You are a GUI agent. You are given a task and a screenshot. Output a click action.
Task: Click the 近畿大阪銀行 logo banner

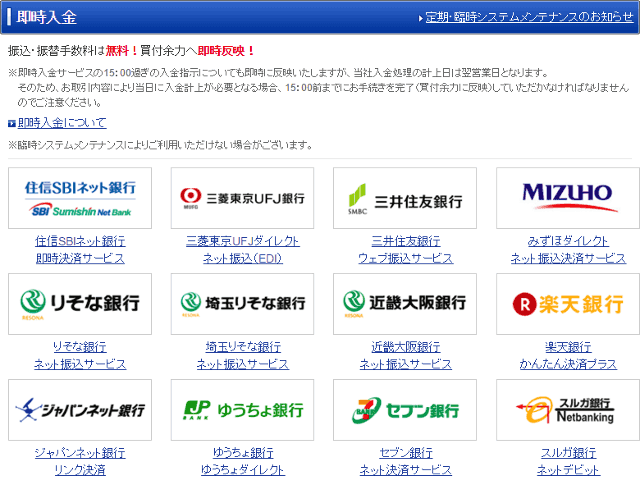pyautogui.click(x=405, y=304)
